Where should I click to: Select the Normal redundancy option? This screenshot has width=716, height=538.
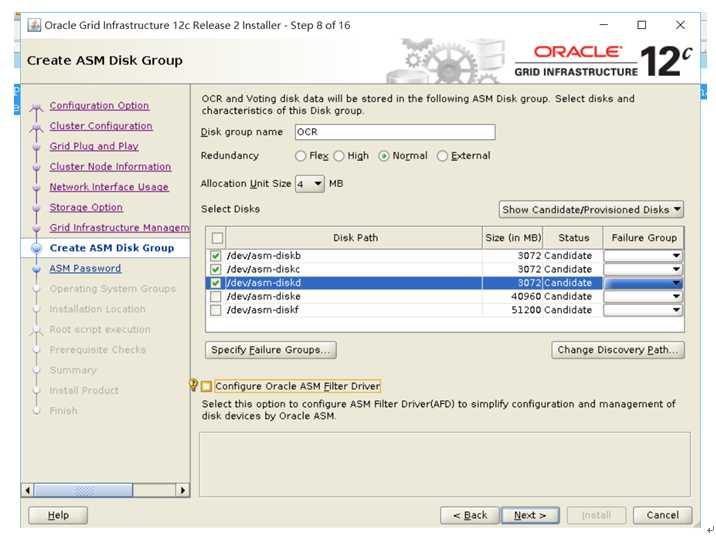click(x=384, y=156)
